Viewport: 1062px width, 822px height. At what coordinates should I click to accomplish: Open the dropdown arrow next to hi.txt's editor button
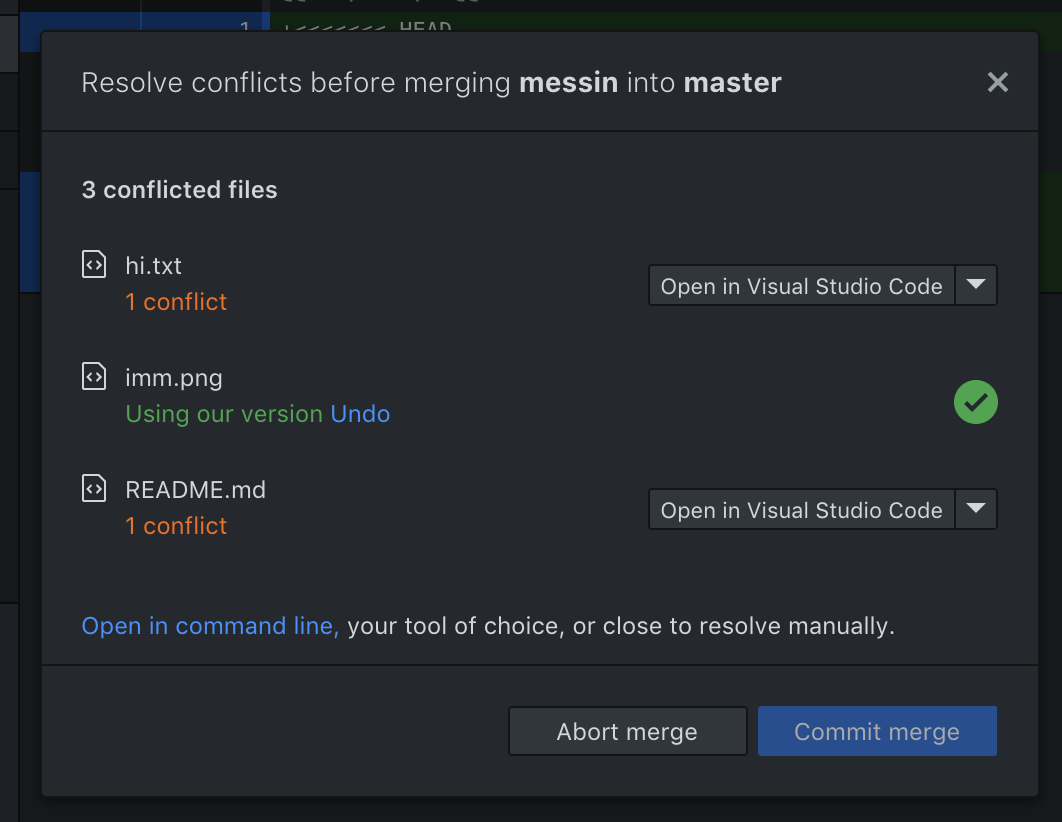[x=976, y=285]
